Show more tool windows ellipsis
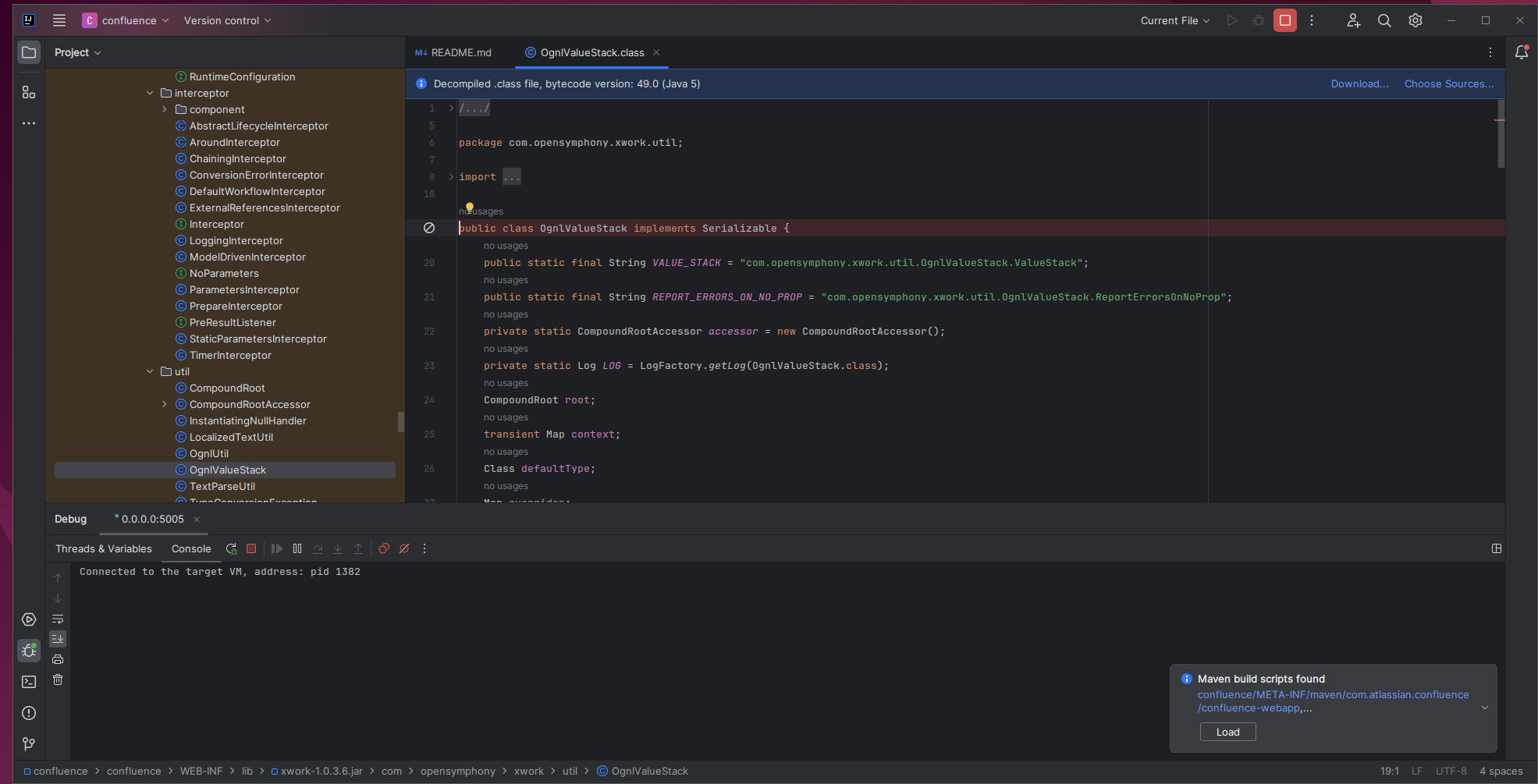 coord(29,123)
